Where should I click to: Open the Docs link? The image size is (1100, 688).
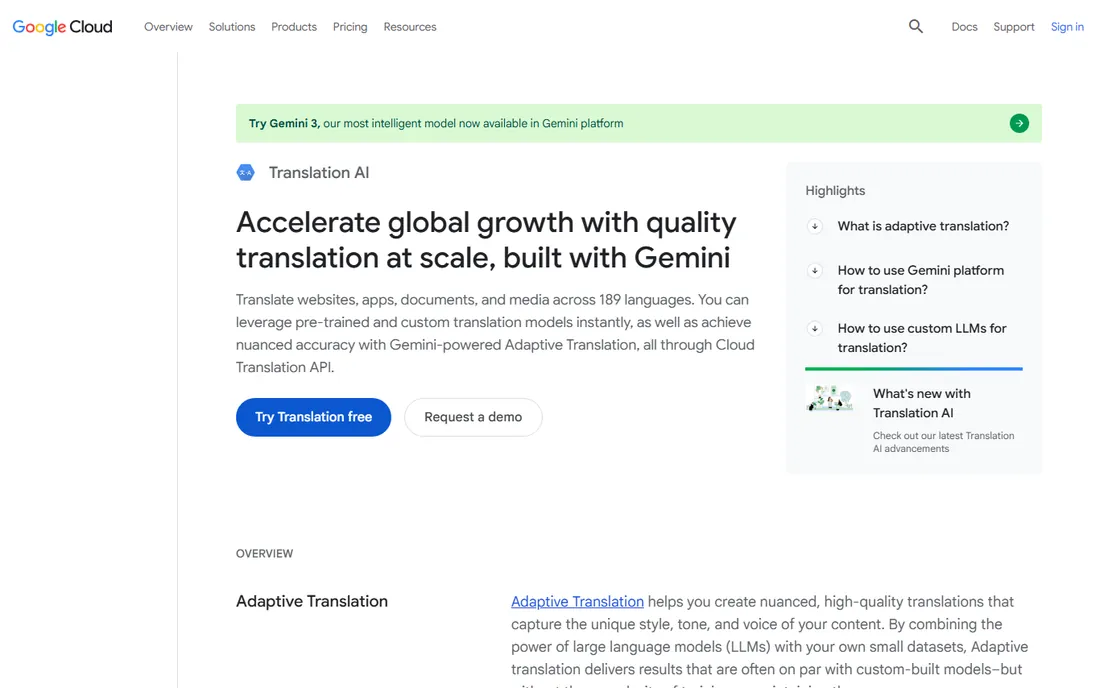tap(964, 27)
